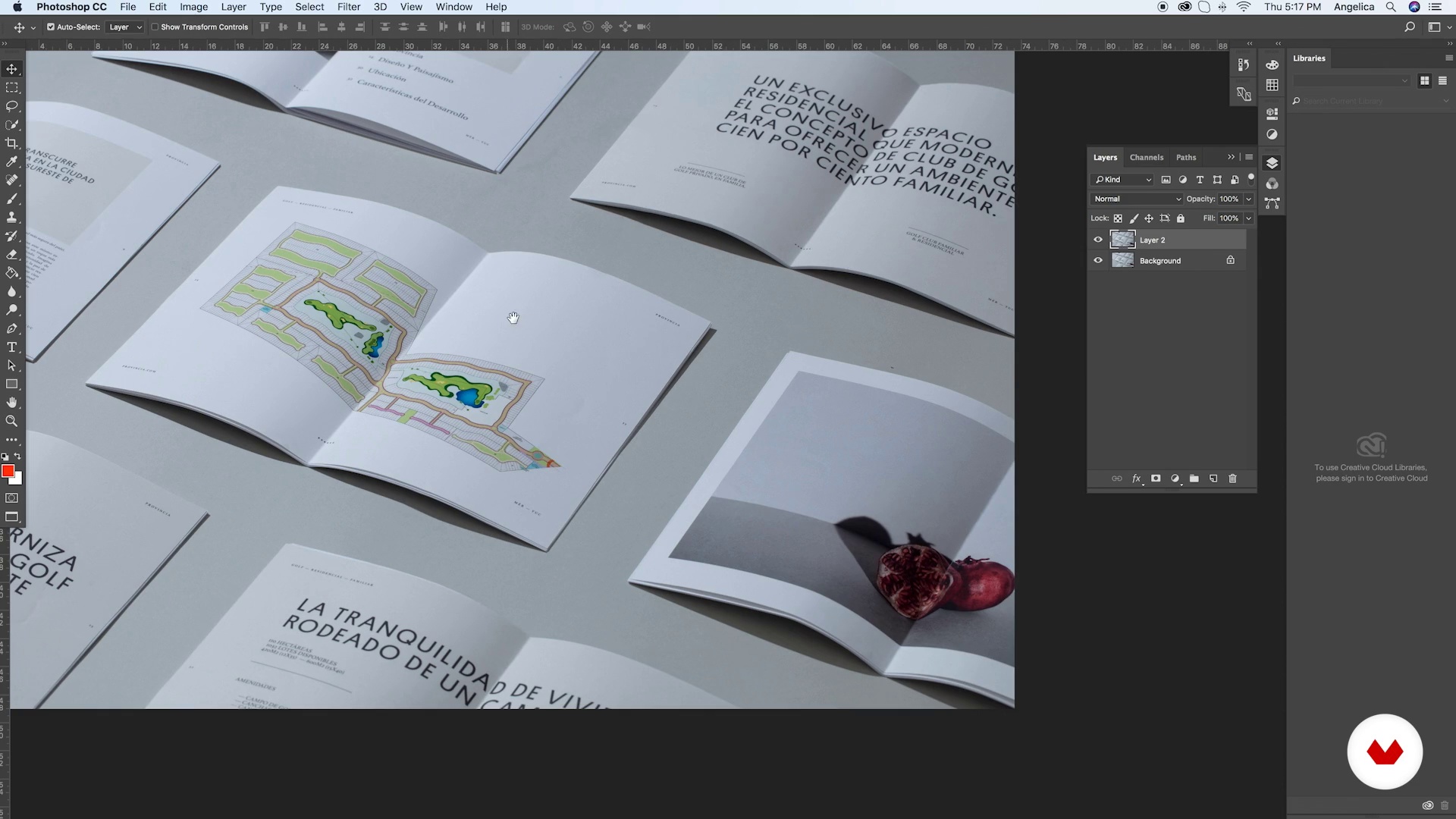This screenshot has height=819, width=1456.
Task: Open the Add layer style fx menu
Action: click(x=1136, y=479)
